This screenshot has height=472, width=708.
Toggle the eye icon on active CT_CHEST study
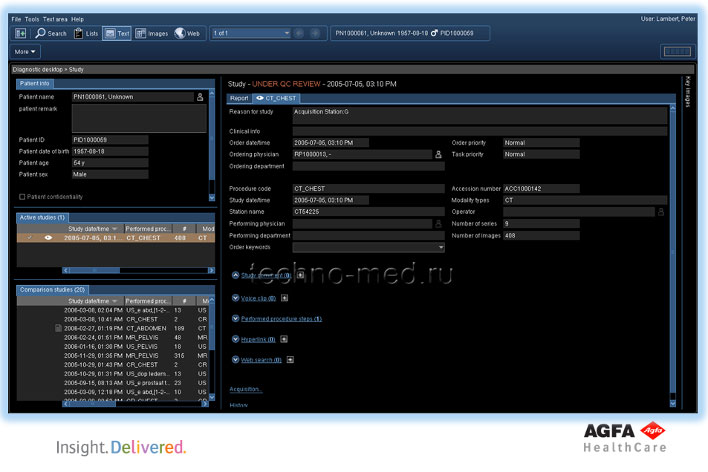click(47, 238)
